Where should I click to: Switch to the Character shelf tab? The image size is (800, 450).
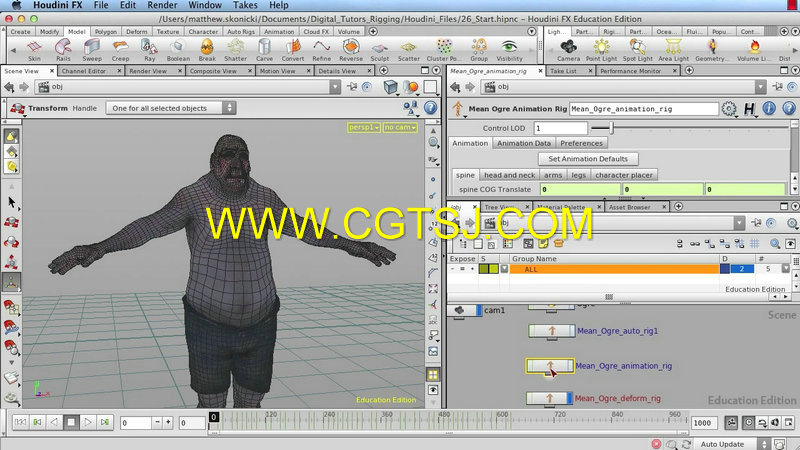click(203, 32)
